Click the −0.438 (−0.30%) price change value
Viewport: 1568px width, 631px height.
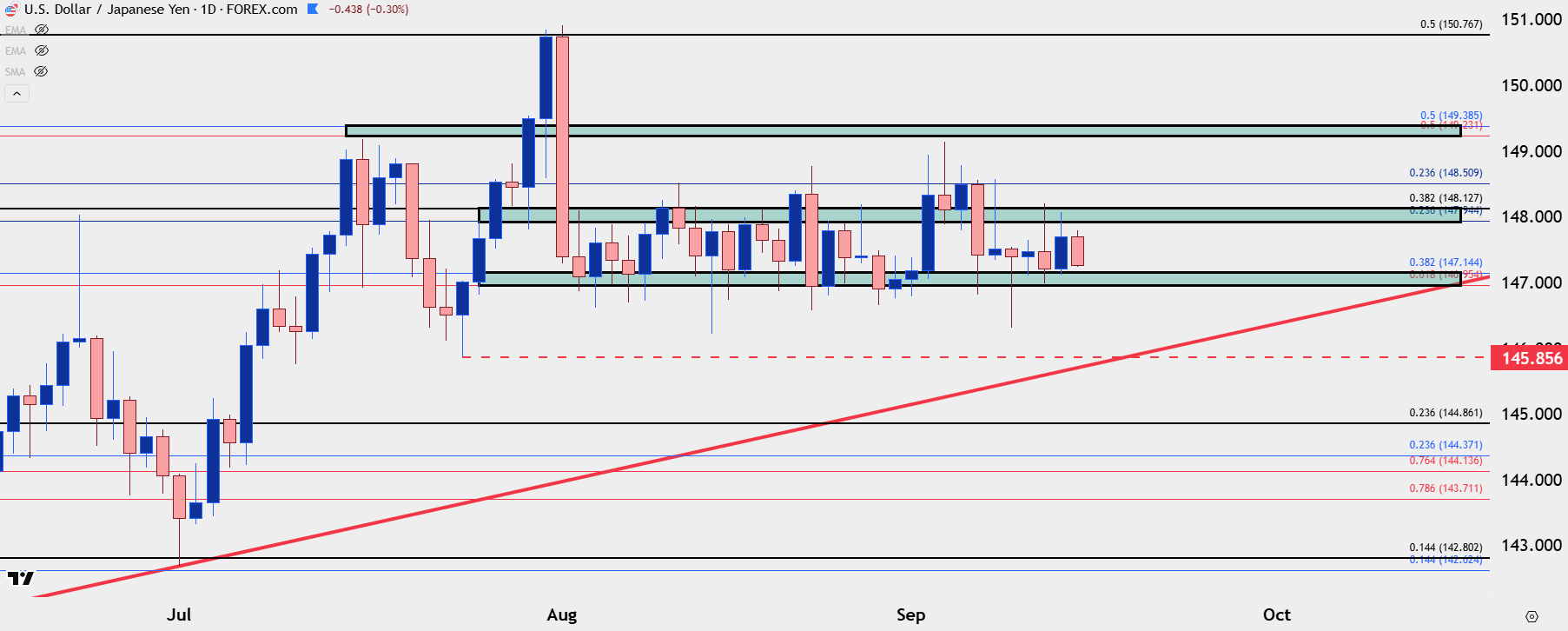368,10
